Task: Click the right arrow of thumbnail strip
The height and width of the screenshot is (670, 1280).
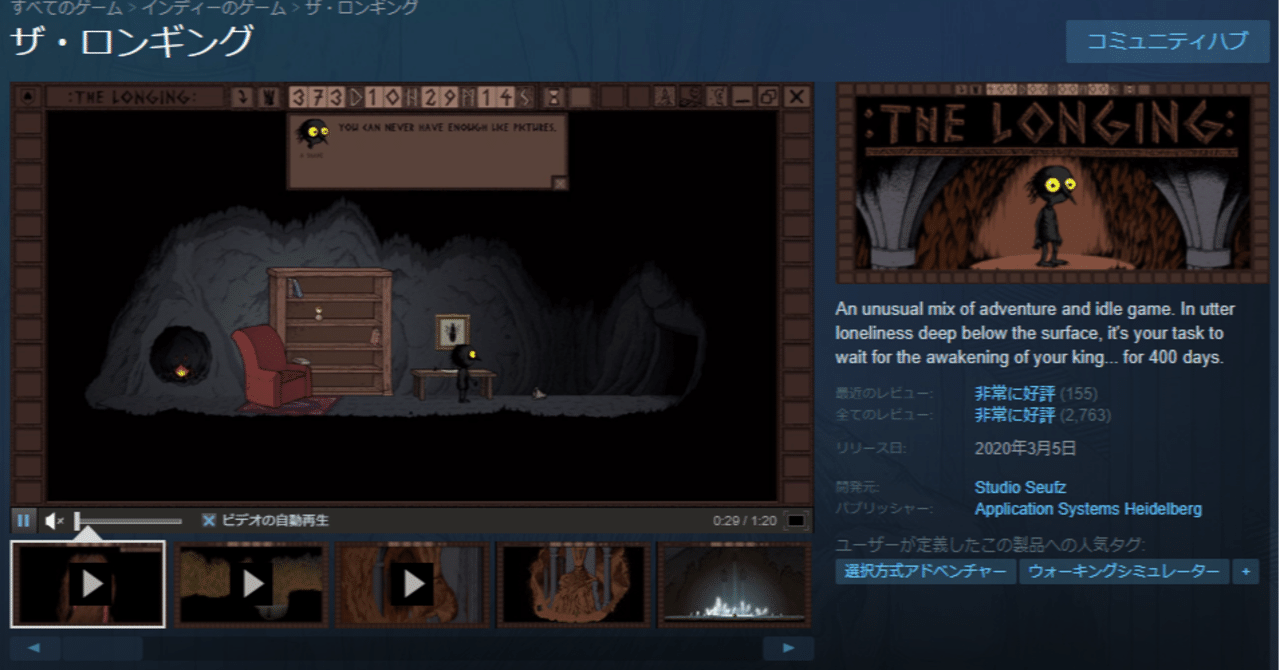Action: (x=788, y=648)
